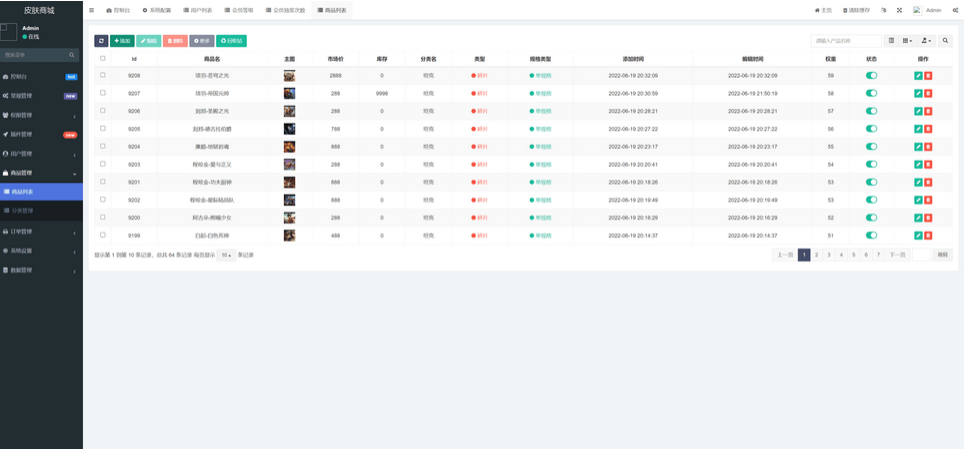Switch to the 用户列表 tab
965x449 pixels.
coord(197,10)
